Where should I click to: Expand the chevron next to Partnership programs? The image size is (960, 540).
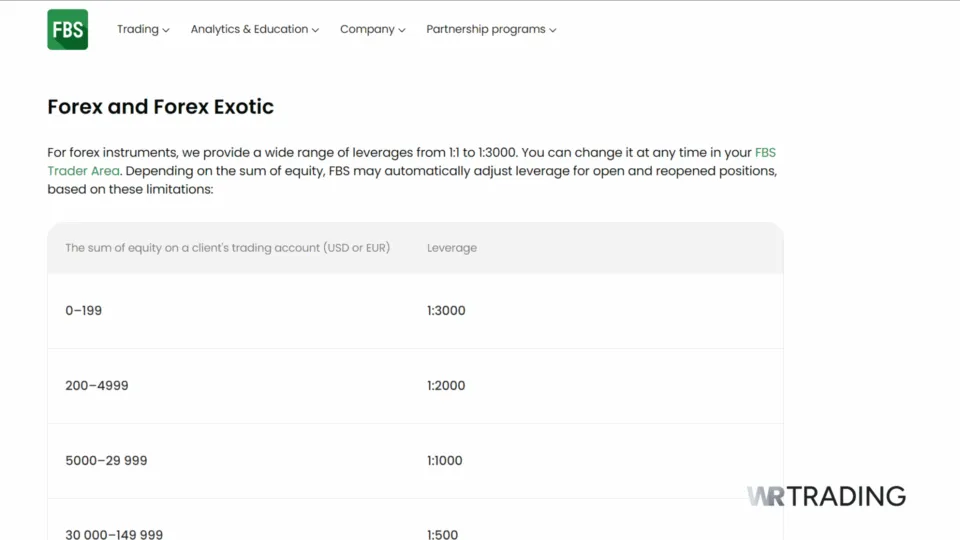[553, 30]
